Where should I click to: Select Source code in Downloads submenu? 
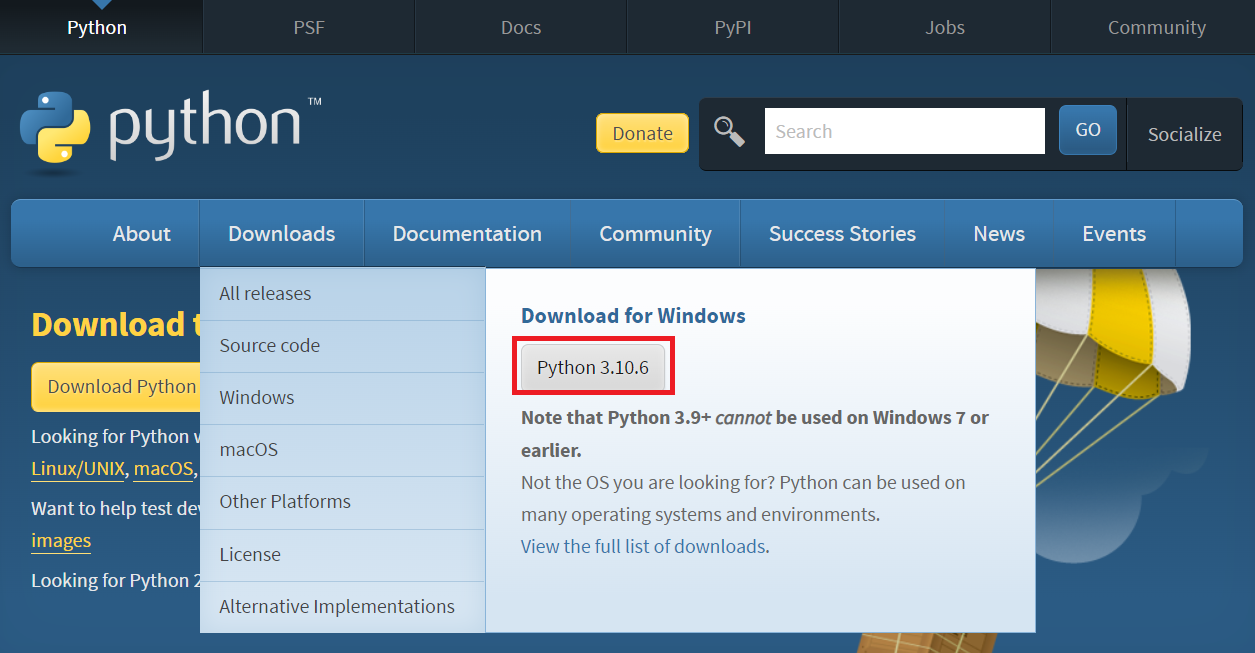coord(342,346)
